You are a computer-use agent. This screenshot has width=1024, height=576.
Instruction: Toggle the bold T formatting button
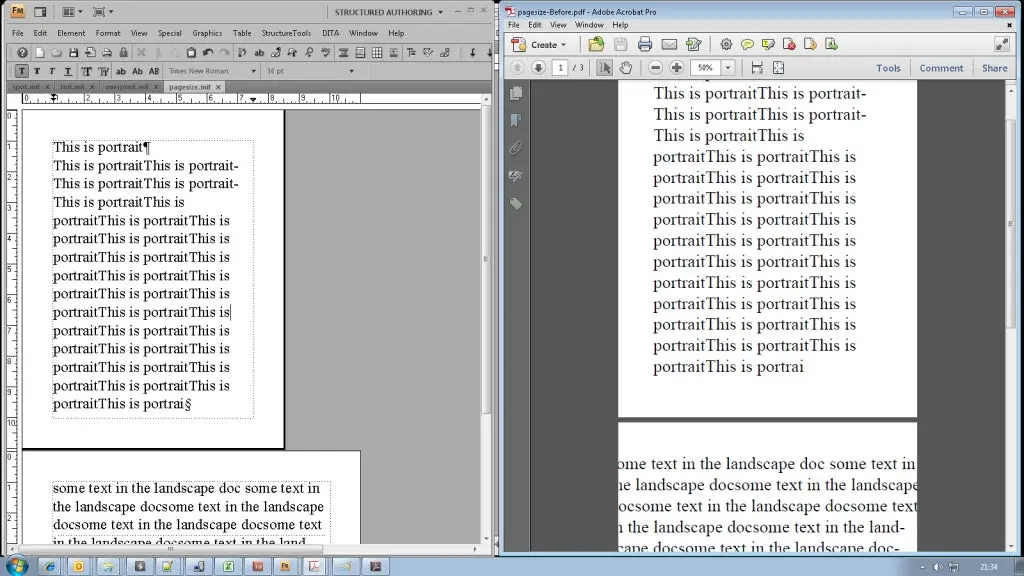[37, 71]
